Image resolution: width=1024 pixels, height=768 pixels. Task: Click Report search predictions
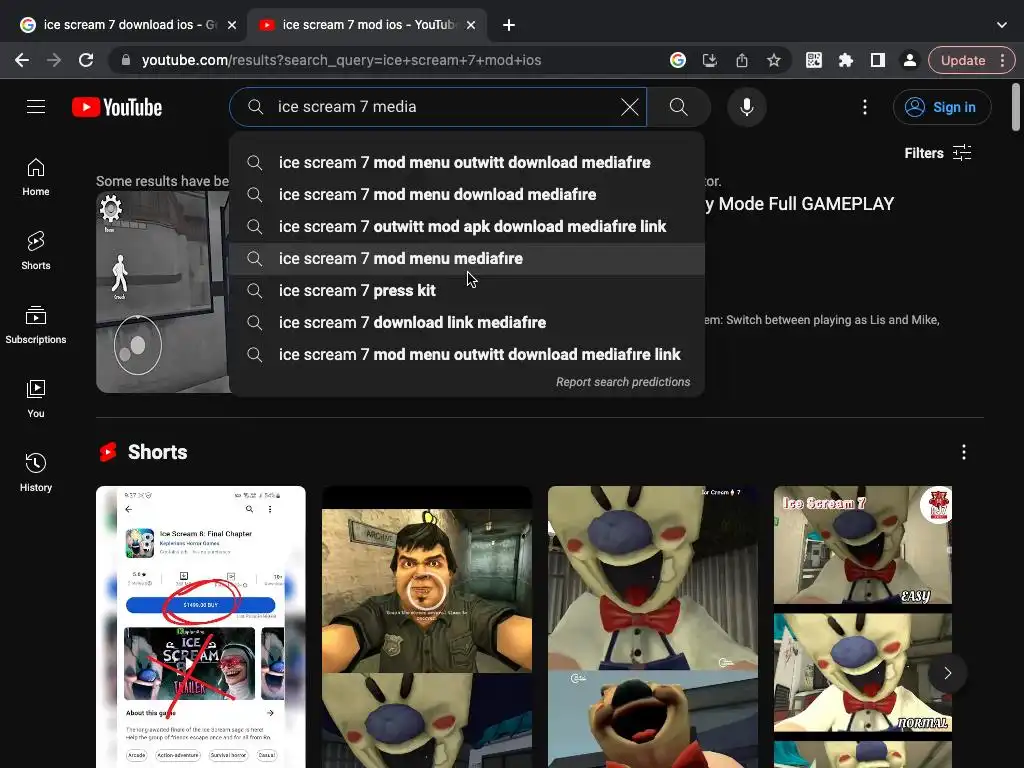point(623,382)
